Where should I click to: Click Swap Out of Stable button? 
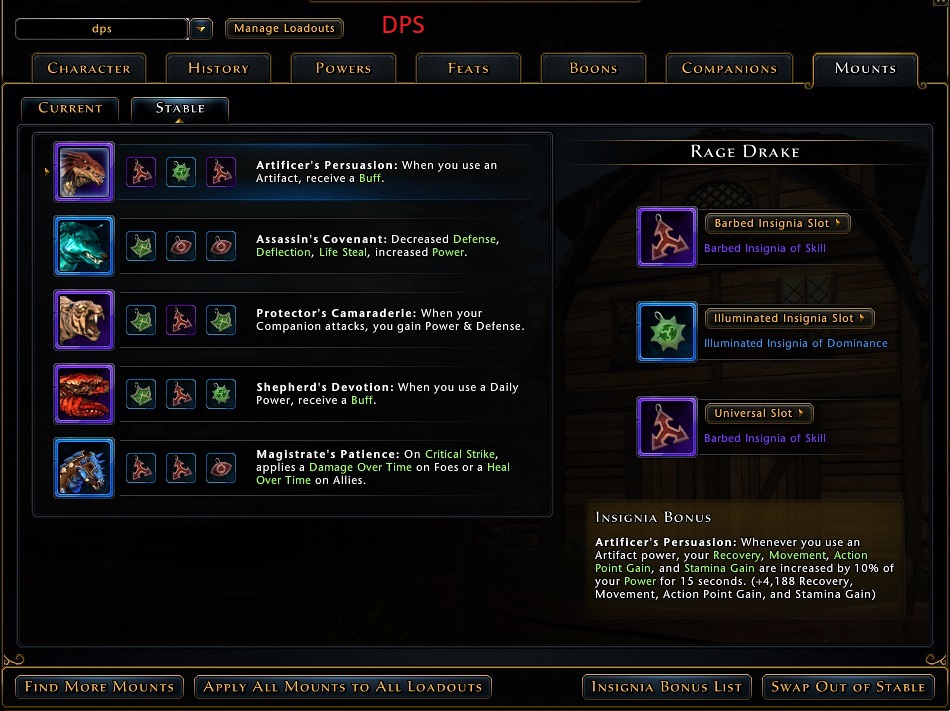848,687
